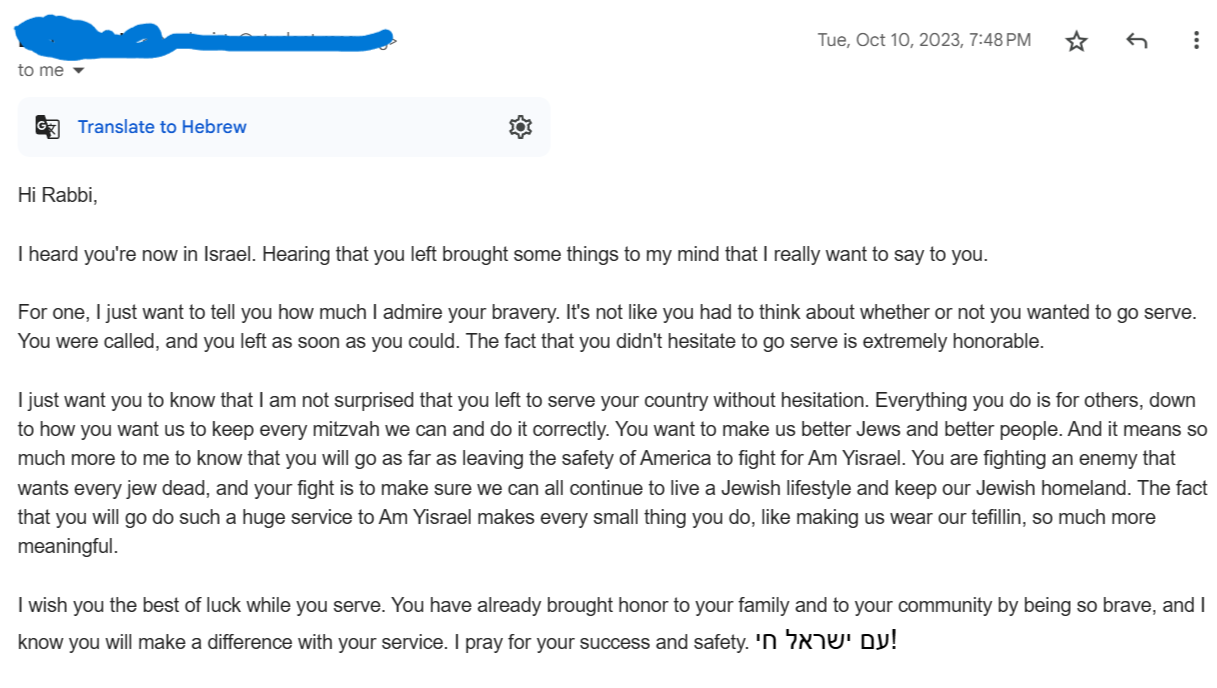This screenshot has height=688, width=1217.
Task: Click the Google Translate icon
Action: click(47, 127)
